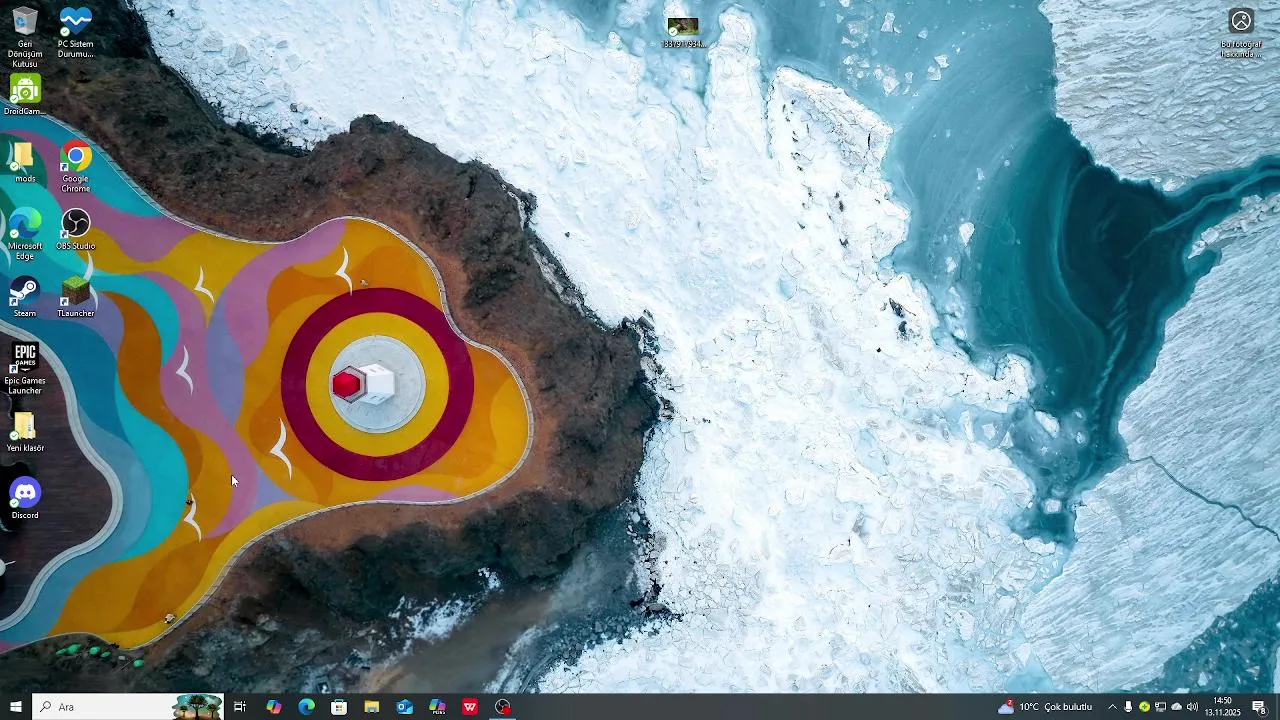Click the Ara search box in taskbar
Viewport: 1280px width, 720px height.
(x=128, y=707)
